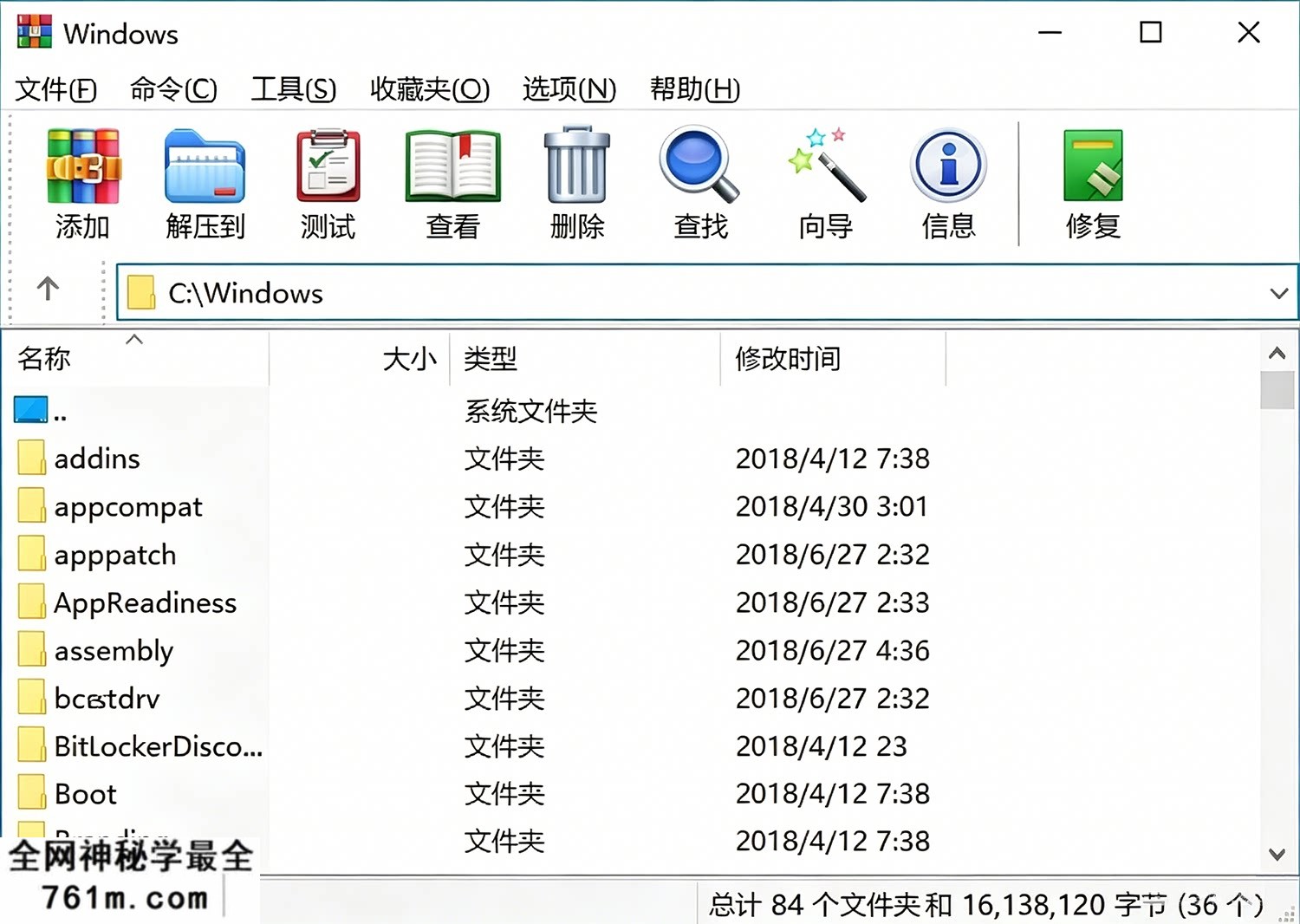The height and width of the screenshot is (924, 1300).
Task: Click the '系统文件夹' type cell
Action: 531,411
